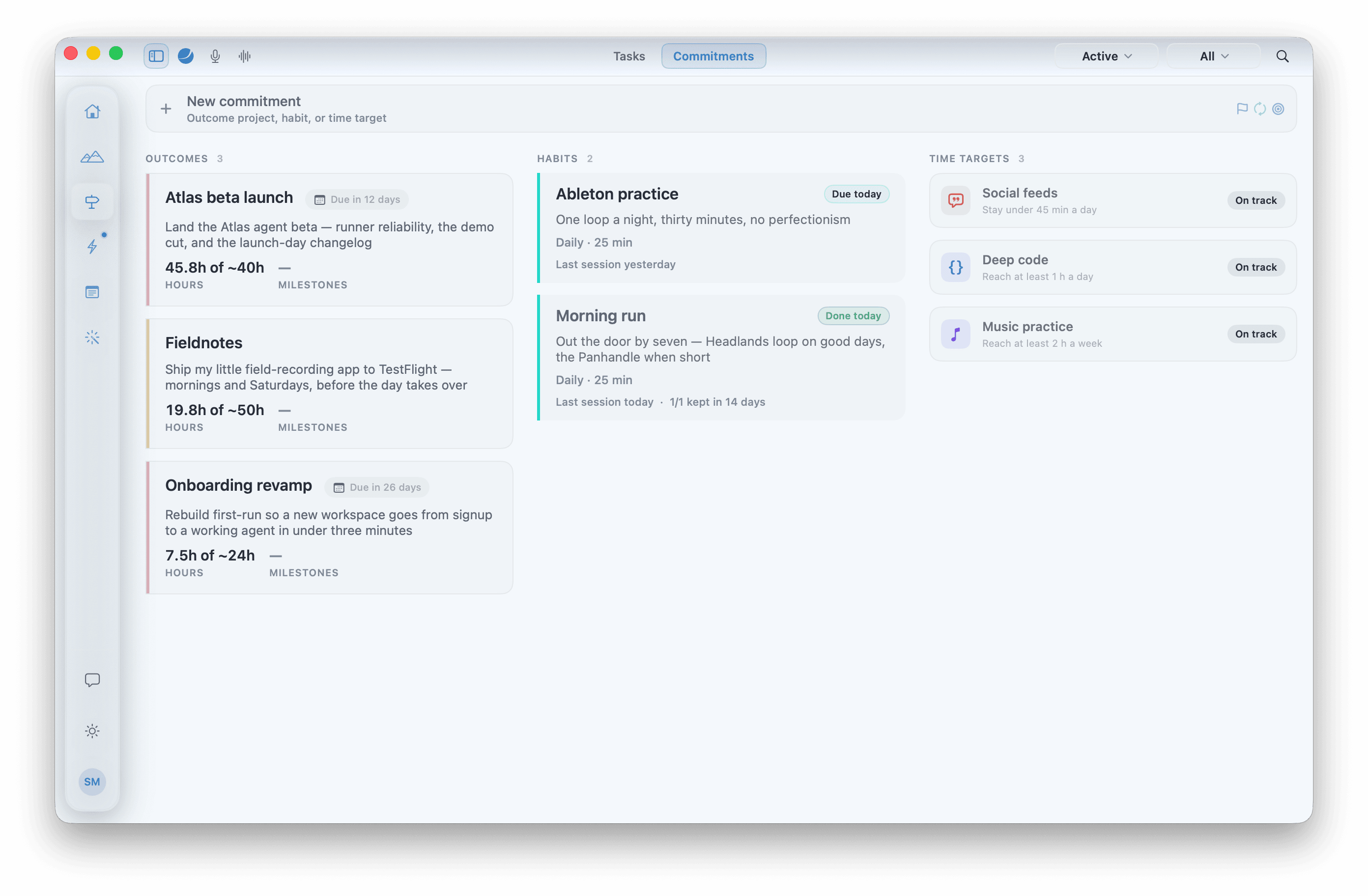Viewport: 1368px width, 896px height.
Task: Select the lightning bolt sidebar icon
Action: (x=92, y=247)
